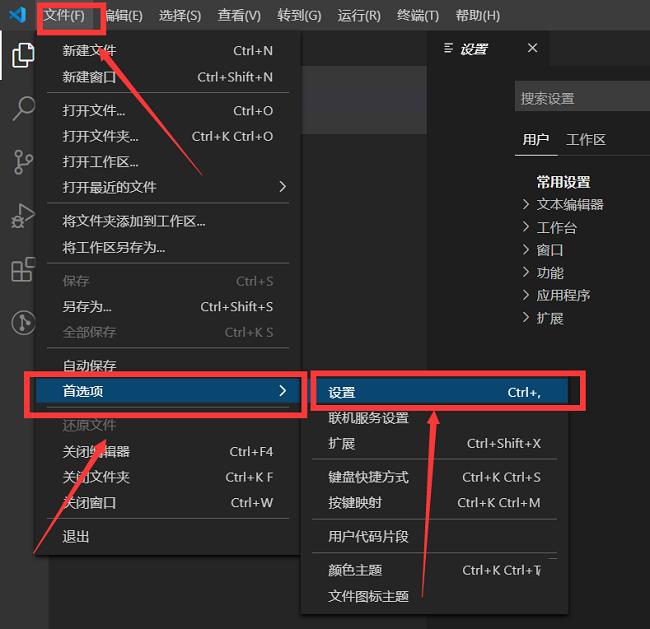Expand the 文本编辑器 settings category
The height and width of the screenshot is (629, 650).
(x=569, y=204)
